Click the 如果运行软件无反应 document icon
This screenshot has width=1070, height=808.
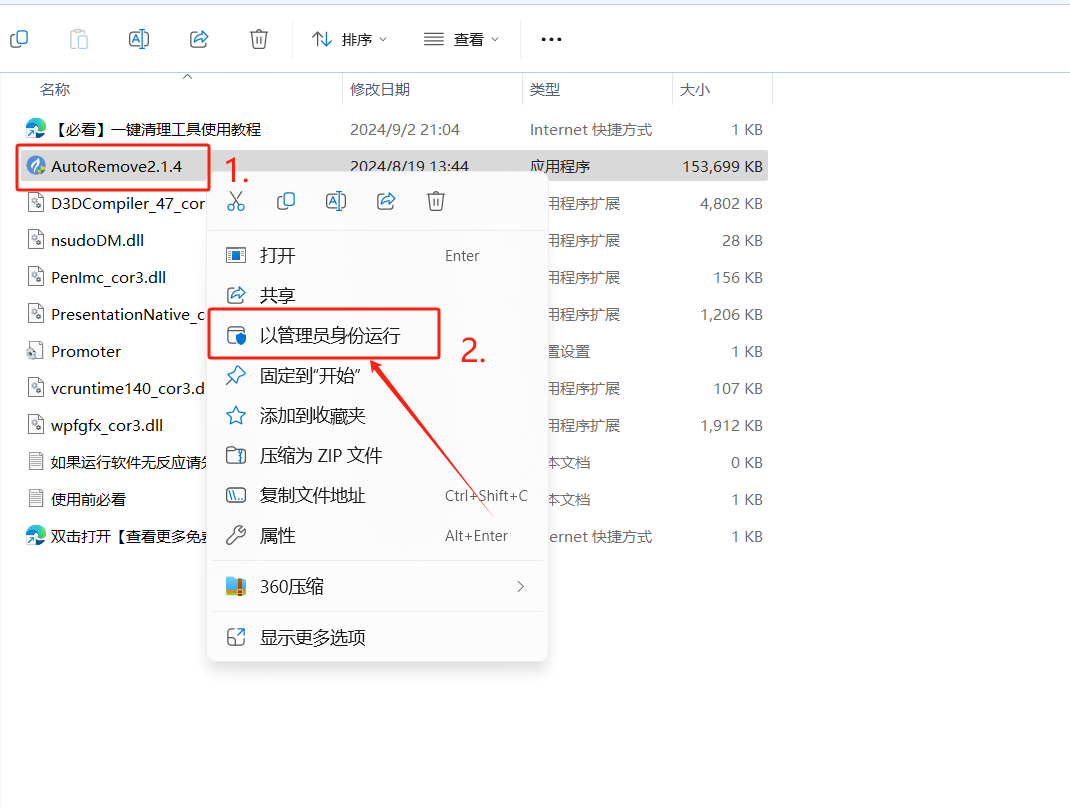click(x=35, y=461)
